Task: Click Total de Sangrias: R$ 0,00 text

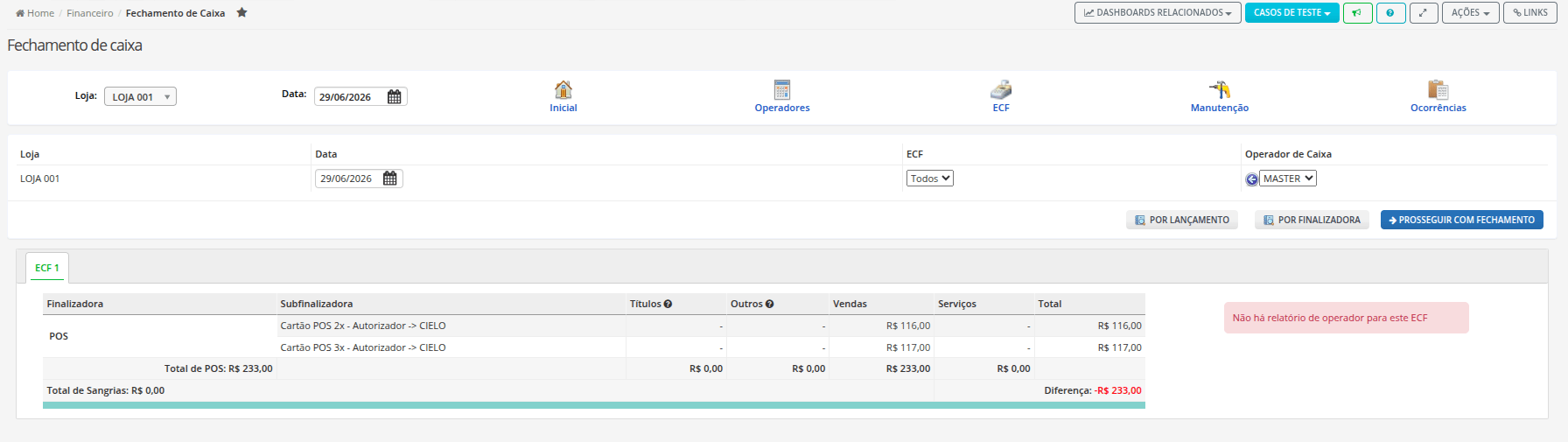Action: click(106, 390)
